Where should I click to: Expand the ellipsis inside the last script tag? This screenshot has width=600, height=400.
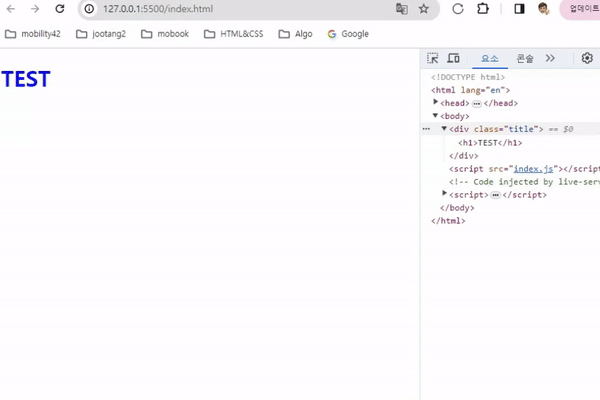tap(496, 195)
